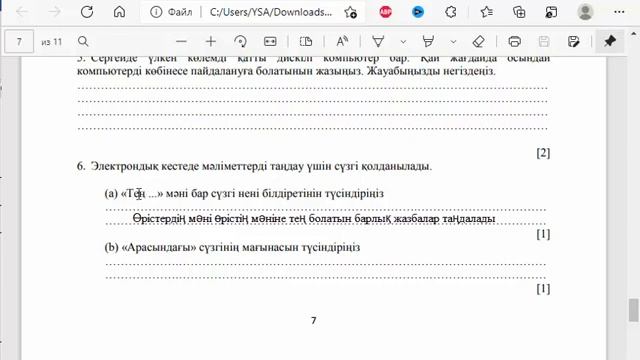View site information icon next to Файл
This screenshot has width=640, height=360.
(x=156, y=12)
